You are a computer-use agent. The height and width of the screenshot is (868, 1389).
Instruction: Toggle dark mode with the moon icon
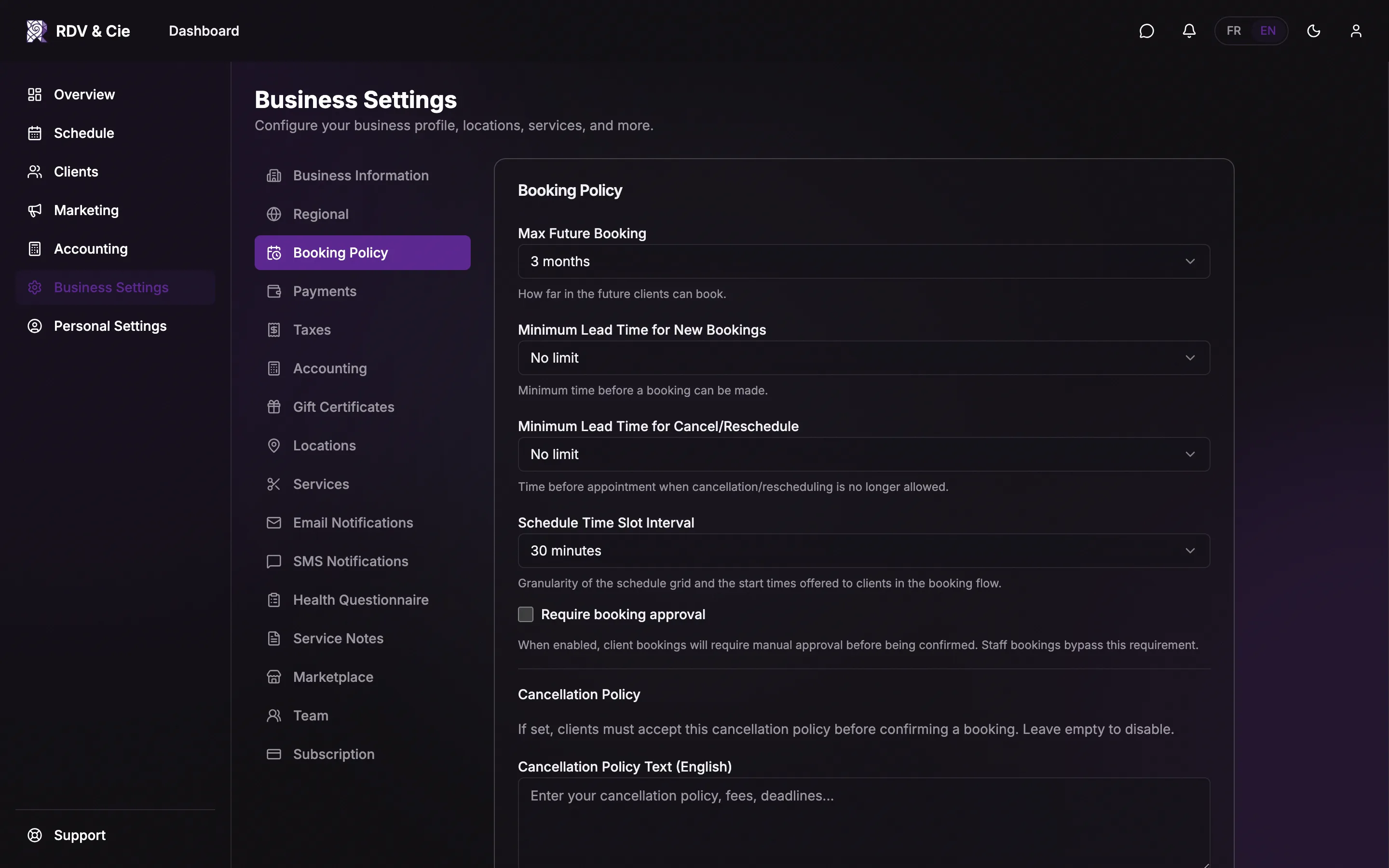pyautogui.click(x=1313, y=31)
